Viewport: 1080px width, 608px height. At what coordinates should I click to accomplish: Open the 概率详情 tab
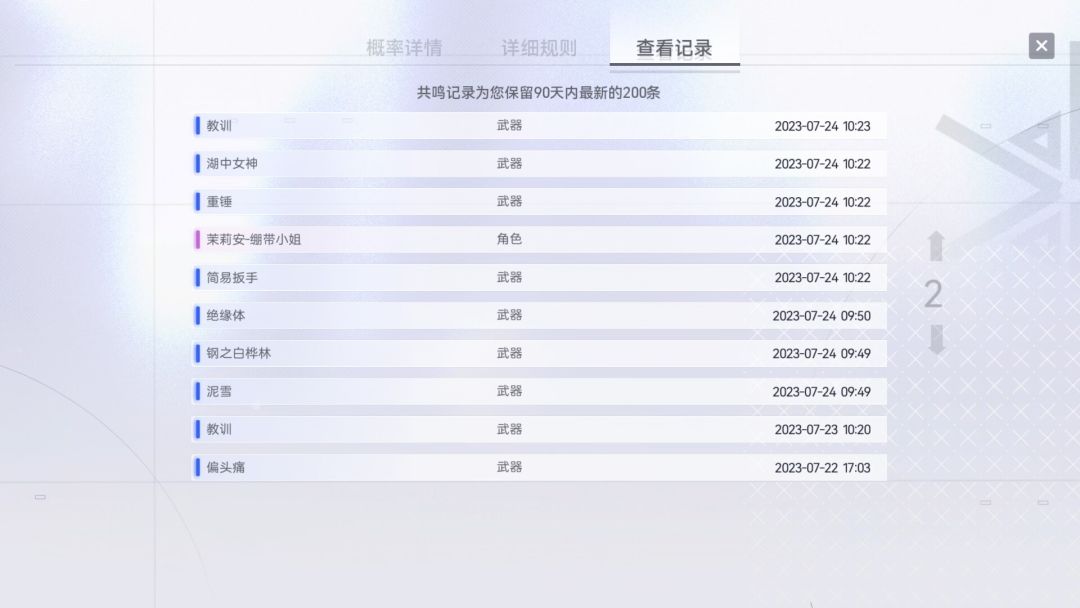(404, 48)
